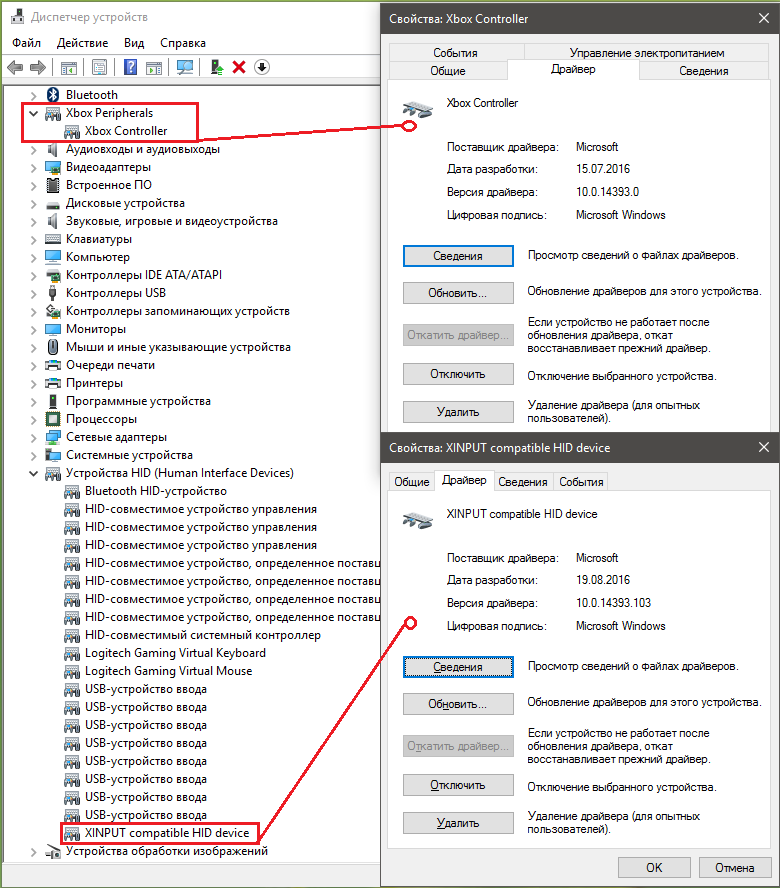Image resolution: width=780 pixels, height=888 pixels.
Task: Click the Bluetooth category icon
Action: point(53,95)
